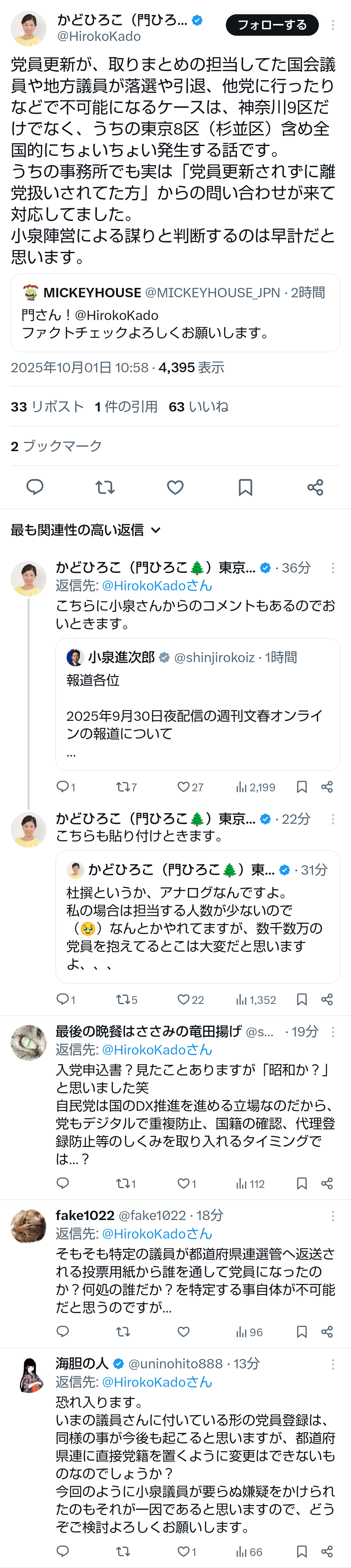The image size is (351, 1568).
Task: Open more options menu on main post
Action: tap(333, 25)
